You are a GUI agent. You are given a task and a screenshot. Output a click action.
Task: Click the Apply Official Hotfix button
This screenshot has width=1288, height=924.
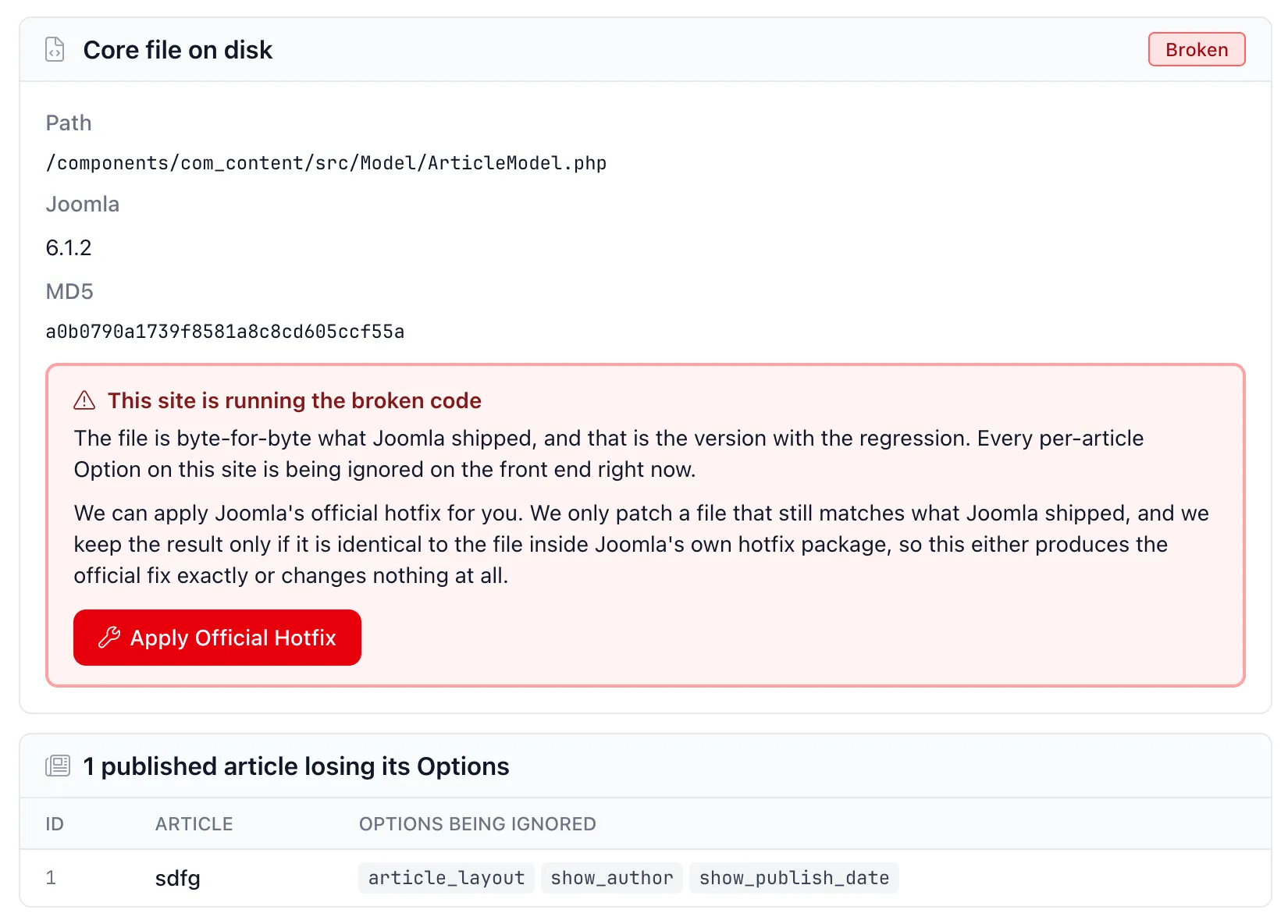[x=217, y=638]
